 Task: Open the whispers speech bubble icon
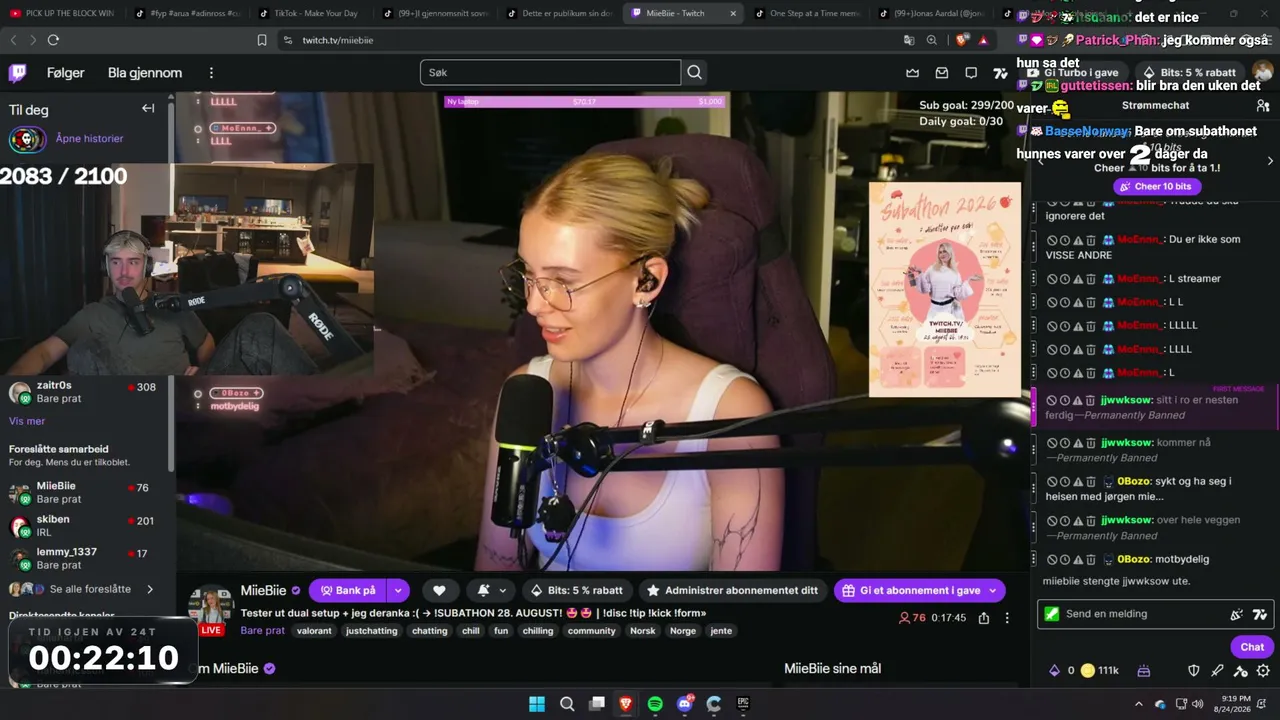[971, 73]
